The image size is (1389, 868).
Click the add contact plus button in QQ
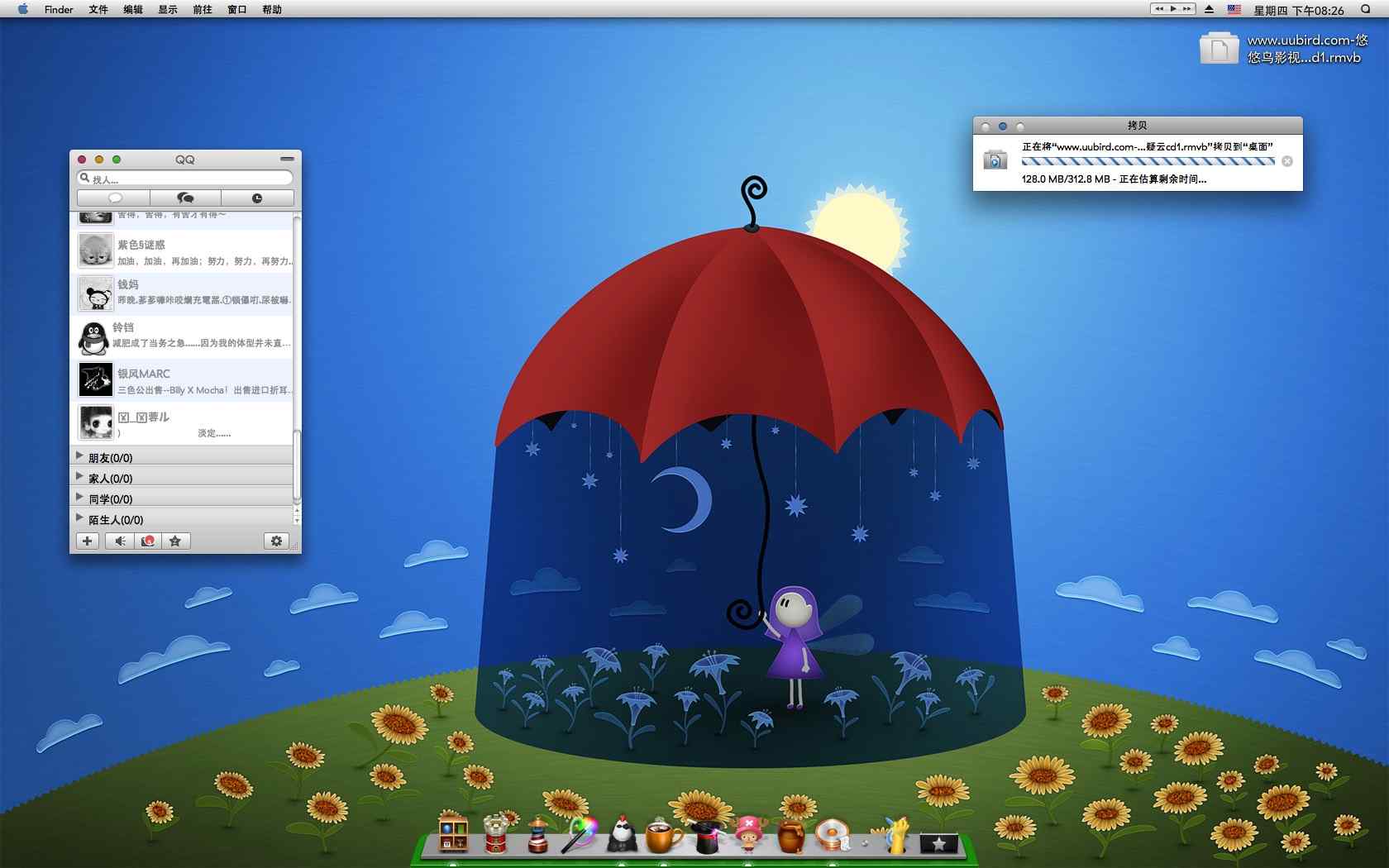pyautogui.click(x=88, y=541)
